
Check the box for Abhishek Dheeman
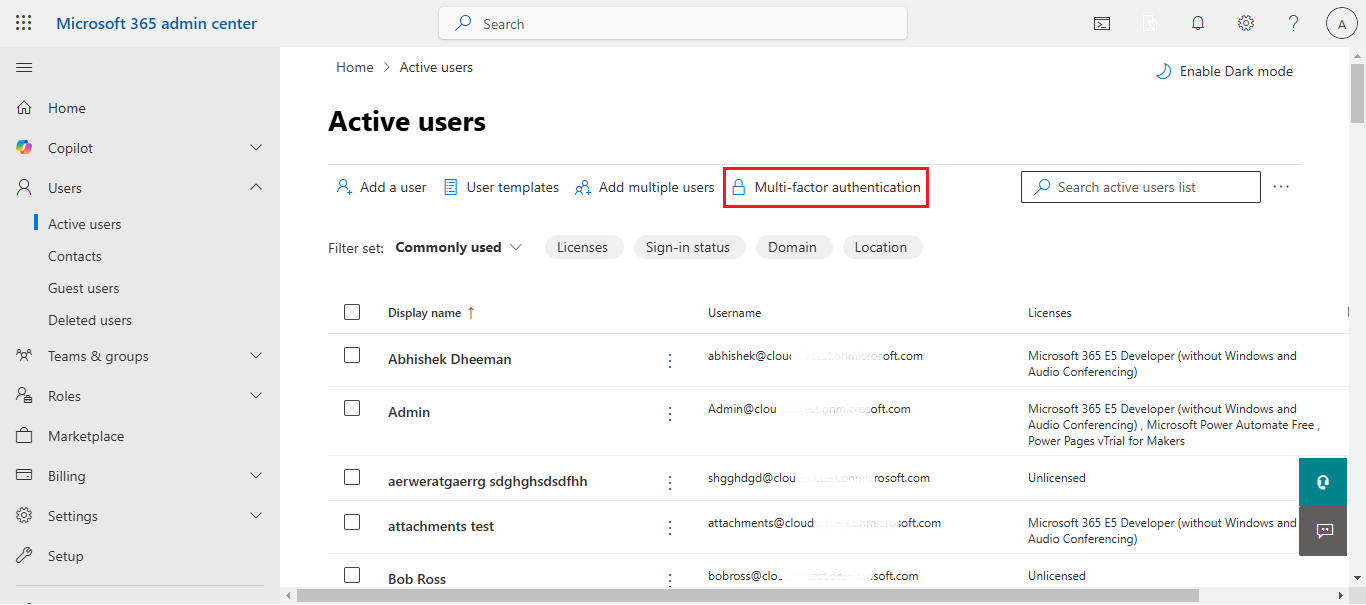[x=352, y=355]
